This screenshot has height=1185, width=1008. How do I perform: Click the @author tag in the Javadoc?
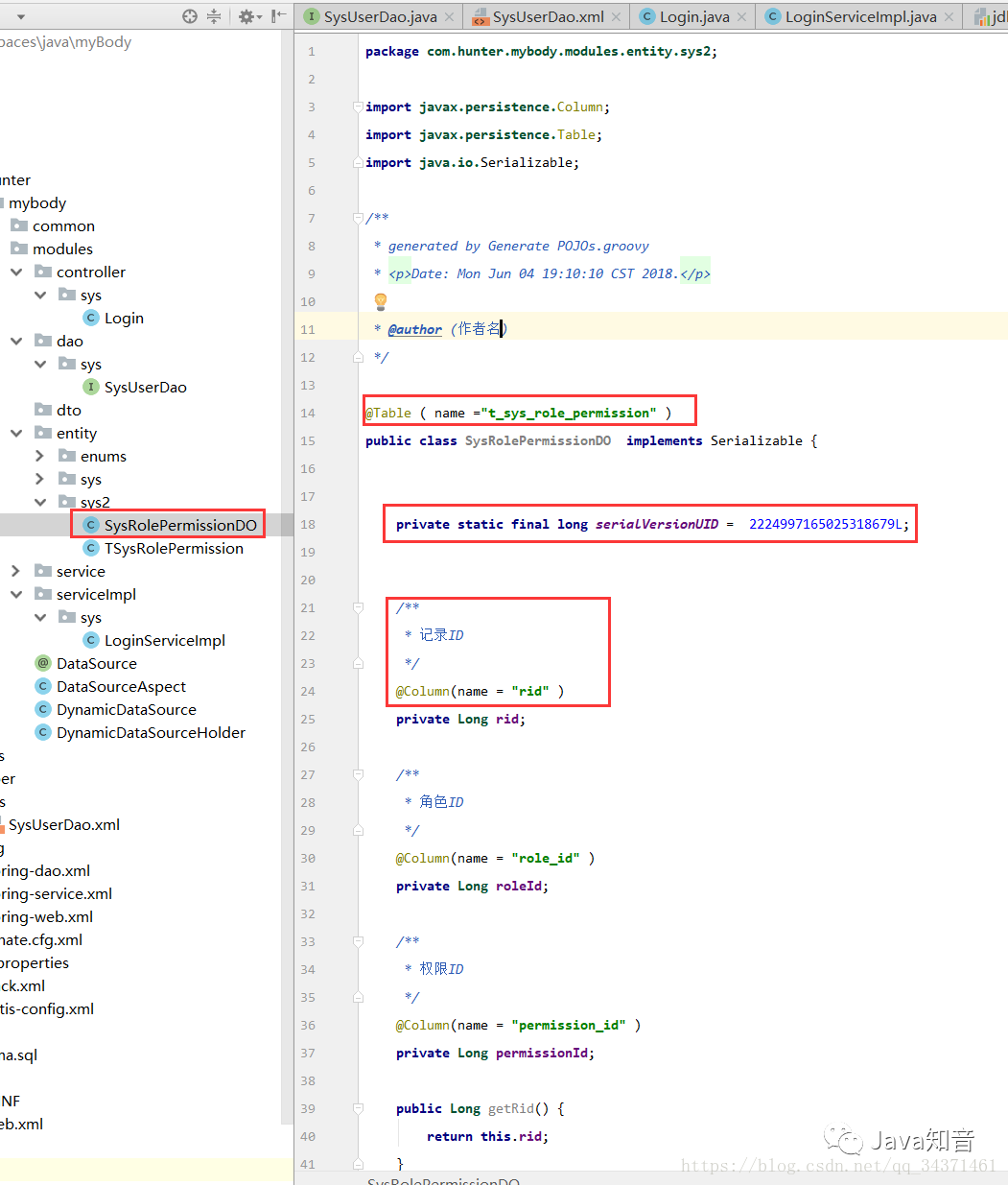coord(415,329)
